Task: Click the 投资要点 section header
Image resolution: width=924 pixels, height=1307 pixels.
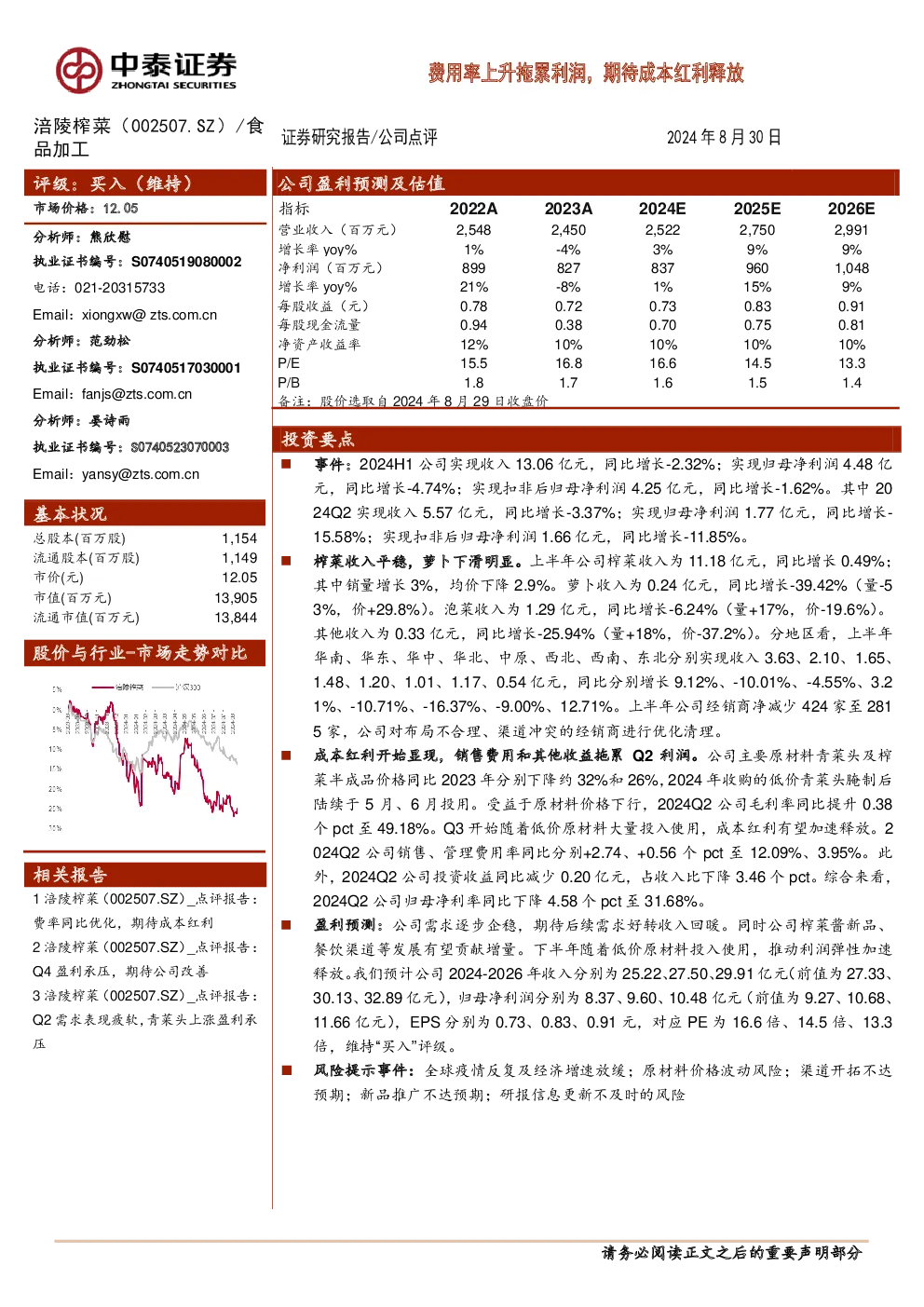Action: tap(586, 439)
